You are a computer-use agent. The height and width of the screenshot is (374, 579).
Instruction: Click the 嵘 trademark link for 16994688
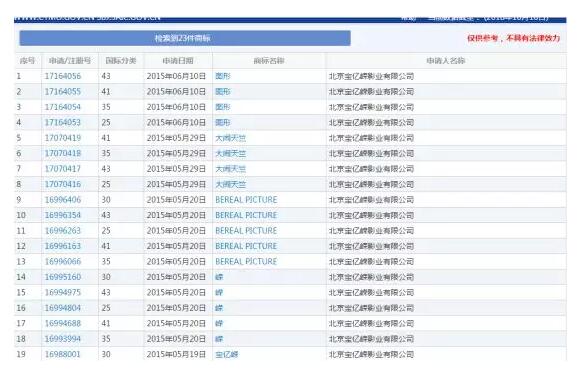219,323
